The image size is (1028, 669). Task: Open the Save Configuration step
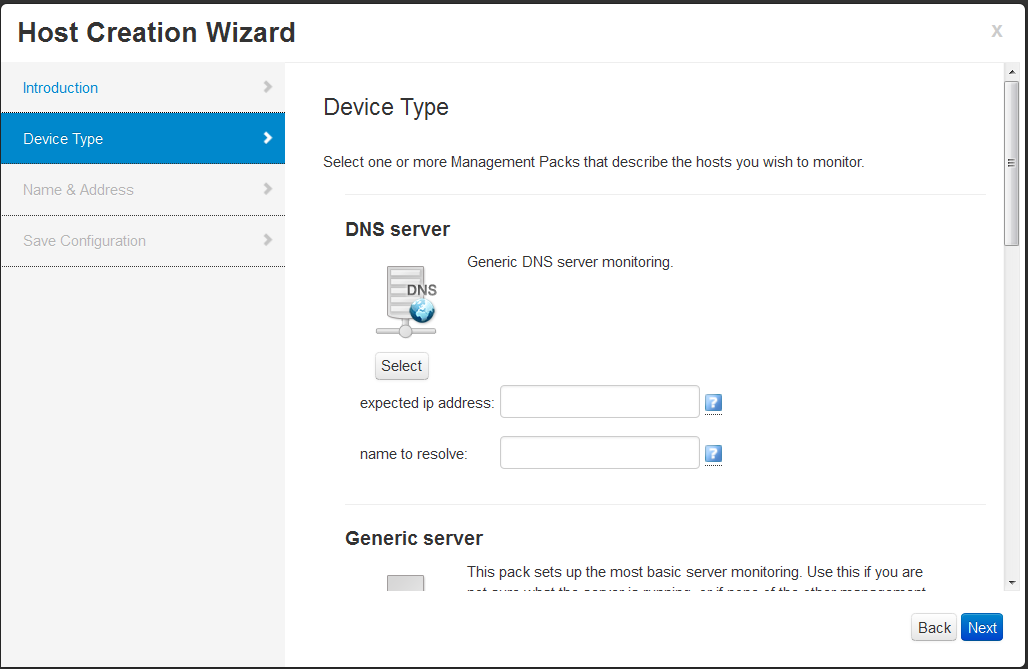pyautogui.click(x=84, y=241)
